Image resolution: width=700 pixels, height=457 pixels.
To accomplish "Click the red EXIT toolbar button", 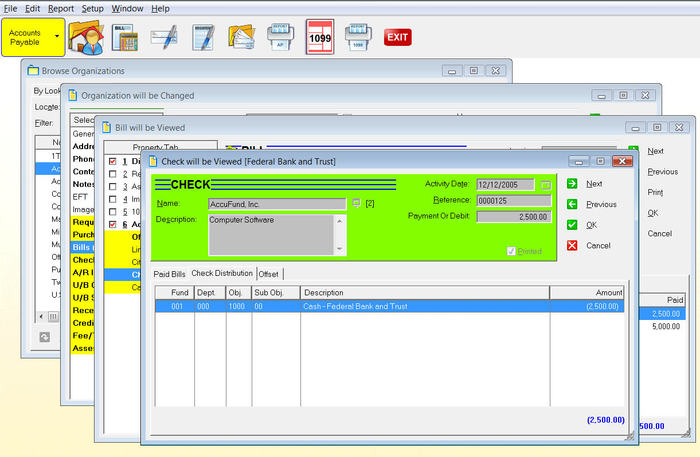I will (397, 37).
